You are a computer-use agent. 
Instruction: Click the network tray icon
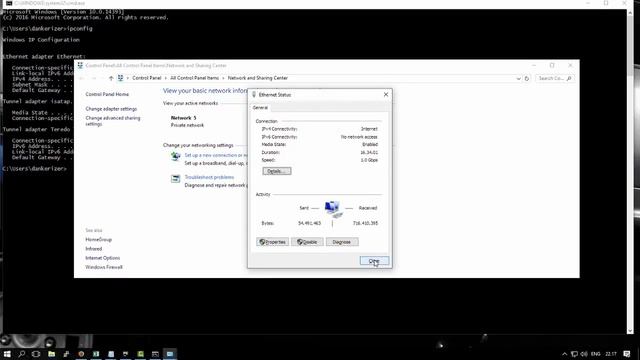click(574, 354)
